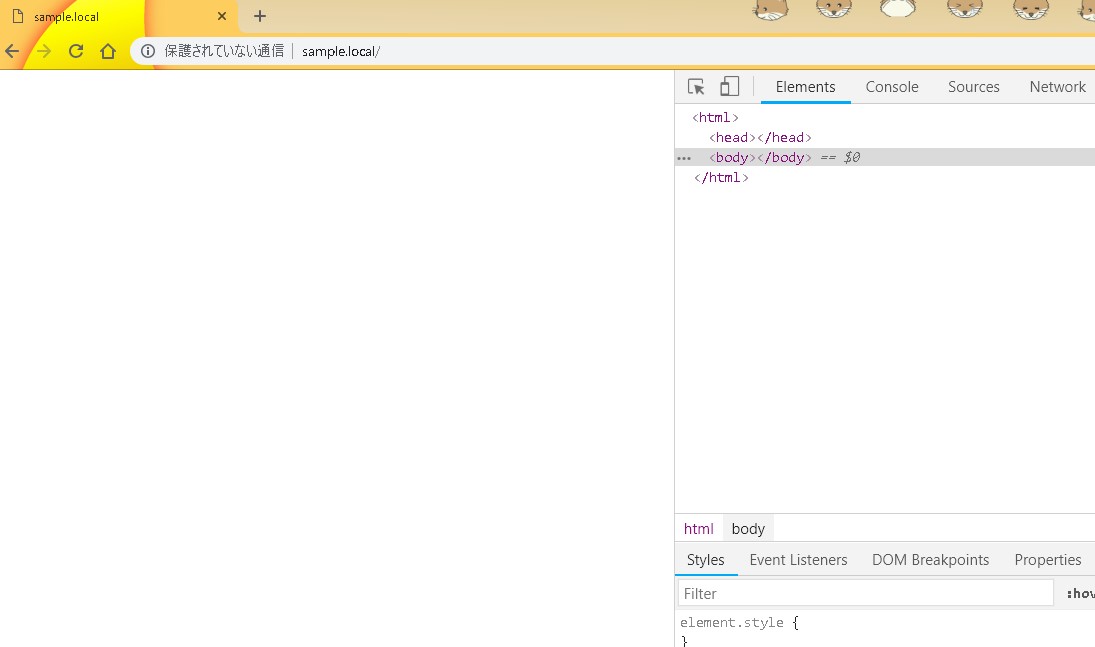The image size is (1095, 647).
Task: Open the Sources panel tab
Action: [973, 87]
